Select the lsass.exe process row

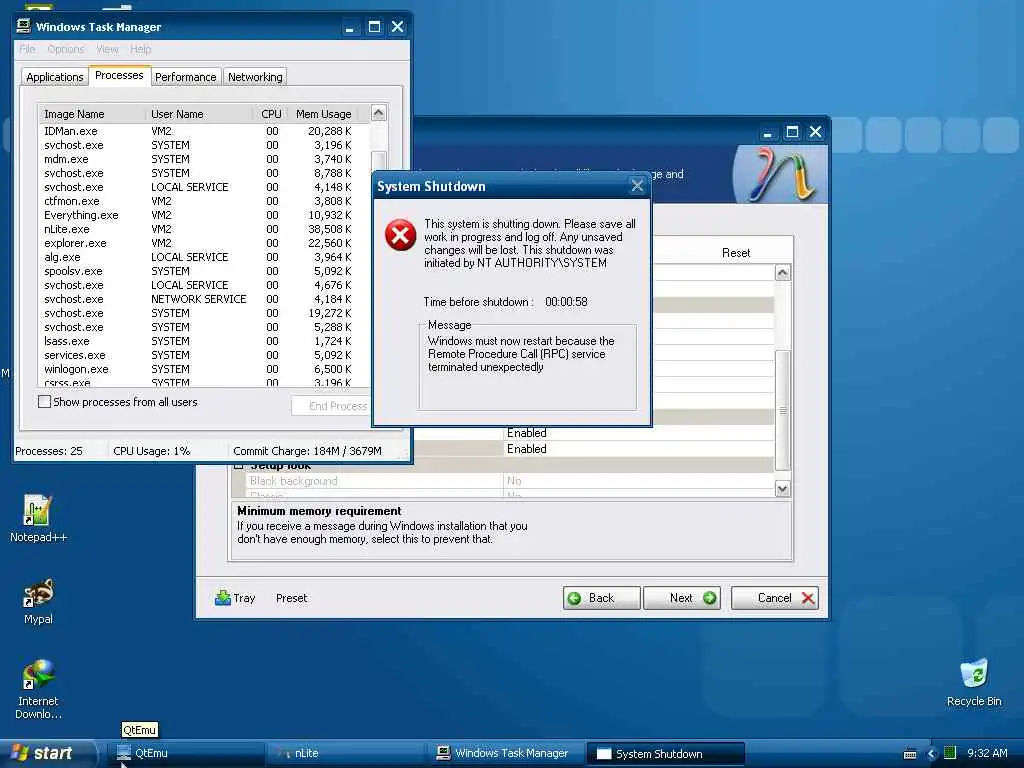tap(204, 341)
